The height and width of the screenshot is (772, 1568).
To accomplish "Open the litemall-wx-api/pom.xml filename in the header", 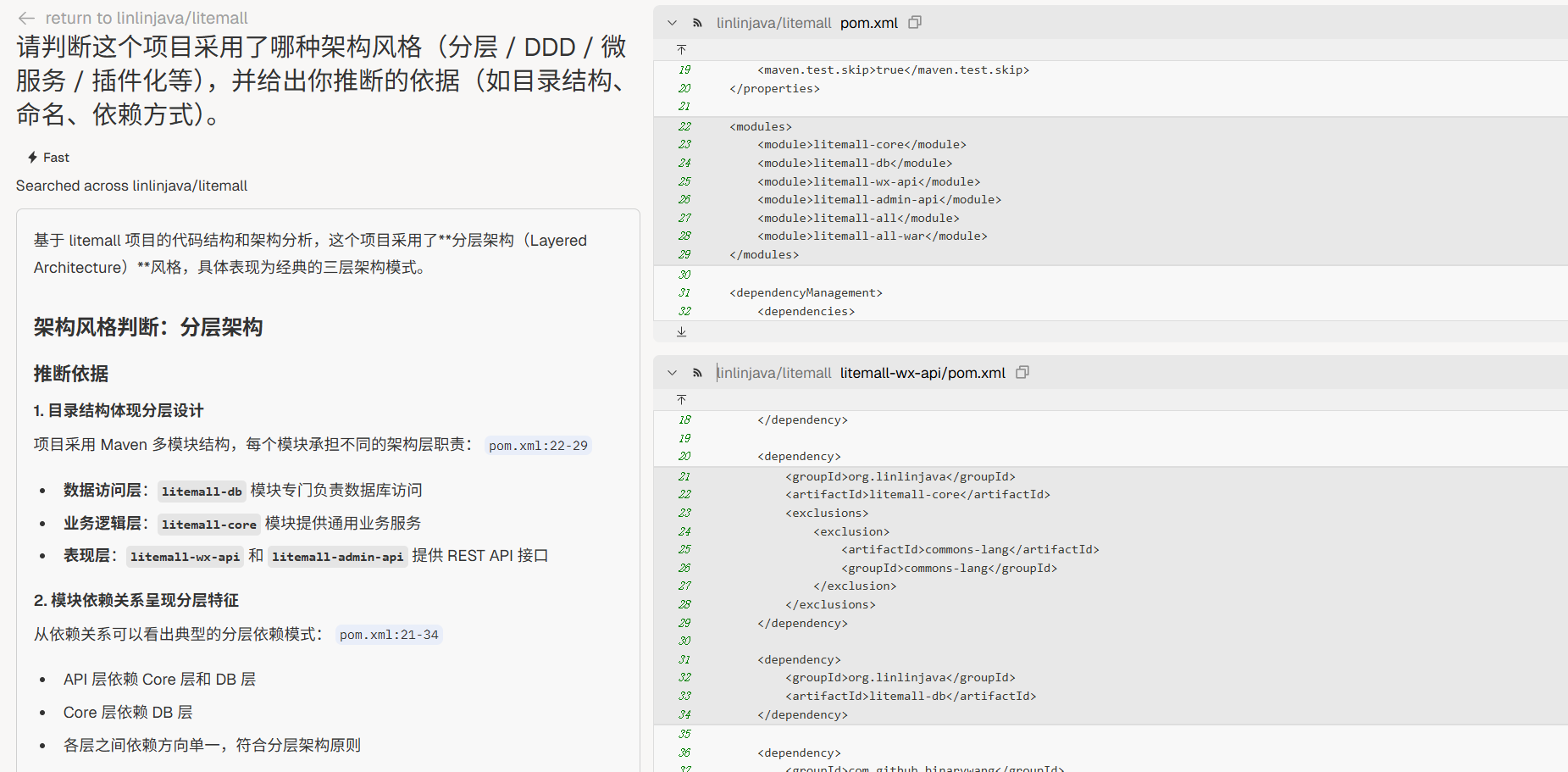I will point(923,373).
